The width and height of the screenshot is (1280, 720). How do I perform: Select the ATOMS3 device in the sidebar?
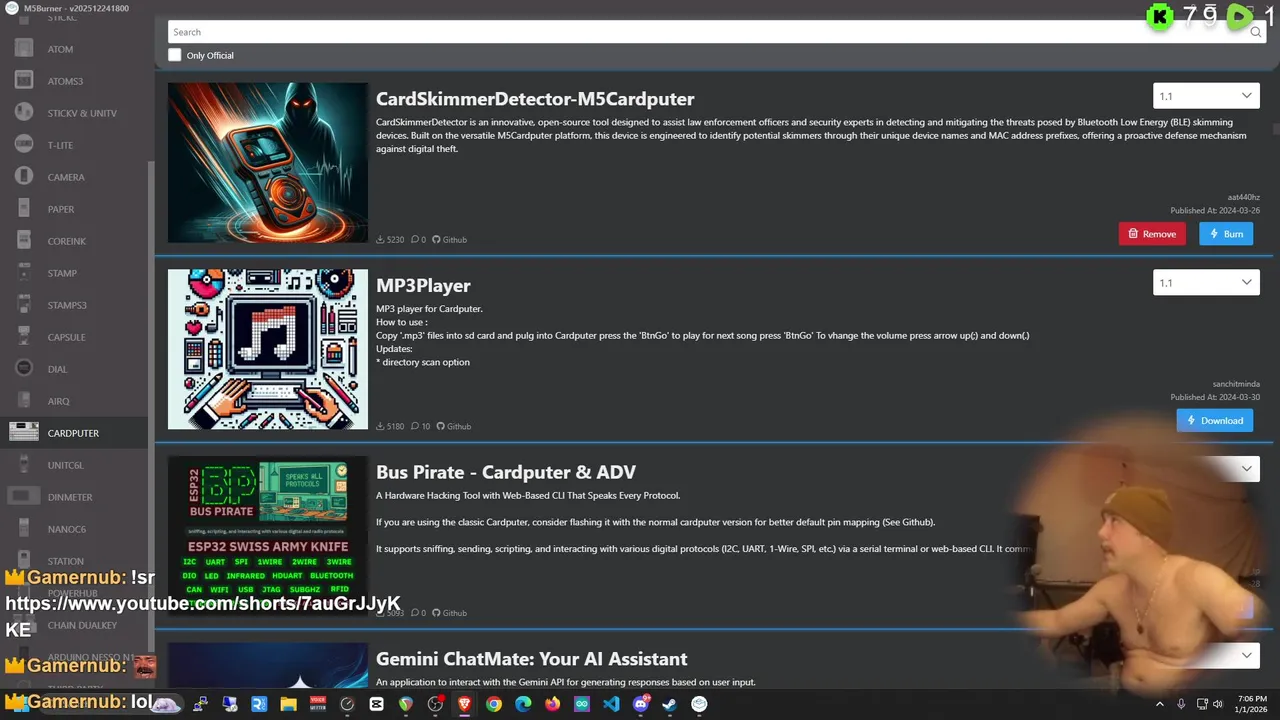[x=74, y=81]
